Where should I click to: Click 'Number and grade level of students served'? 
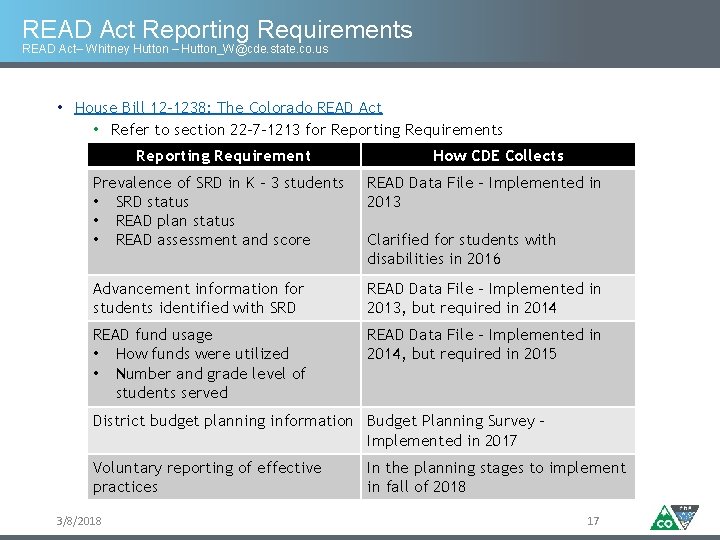[x=210, y=383]
